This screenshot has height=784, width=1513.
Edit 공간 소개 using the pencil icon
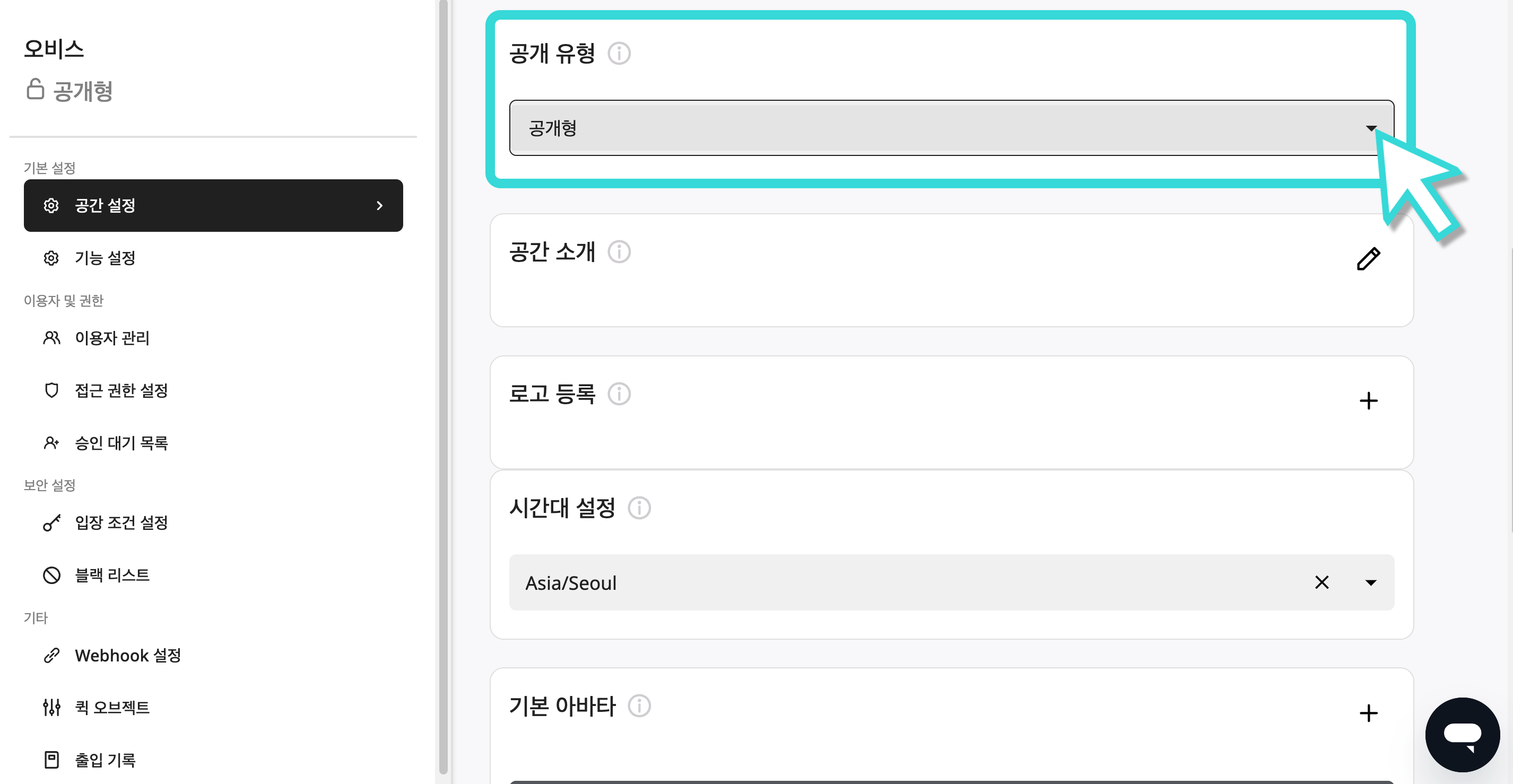tap(1369, 258)
